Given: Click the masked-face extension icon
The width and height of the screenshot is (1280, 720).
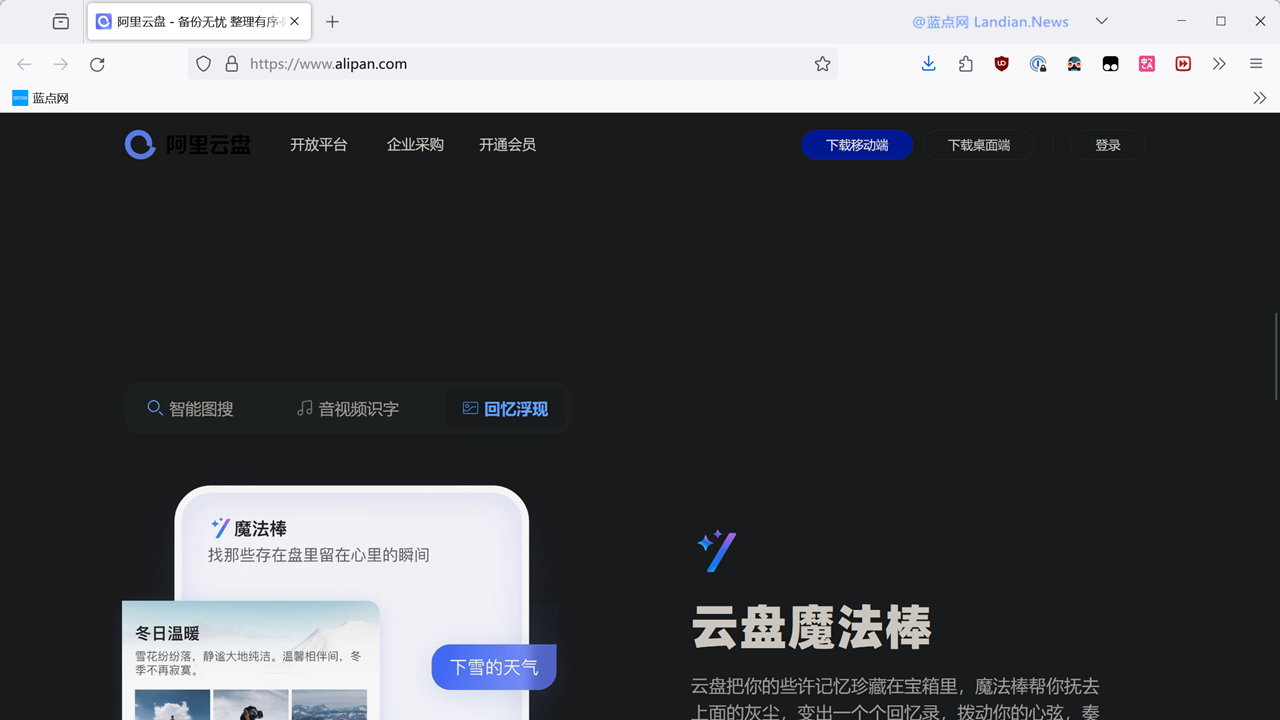Looking at the screenshot, I should click(1074, 64).
